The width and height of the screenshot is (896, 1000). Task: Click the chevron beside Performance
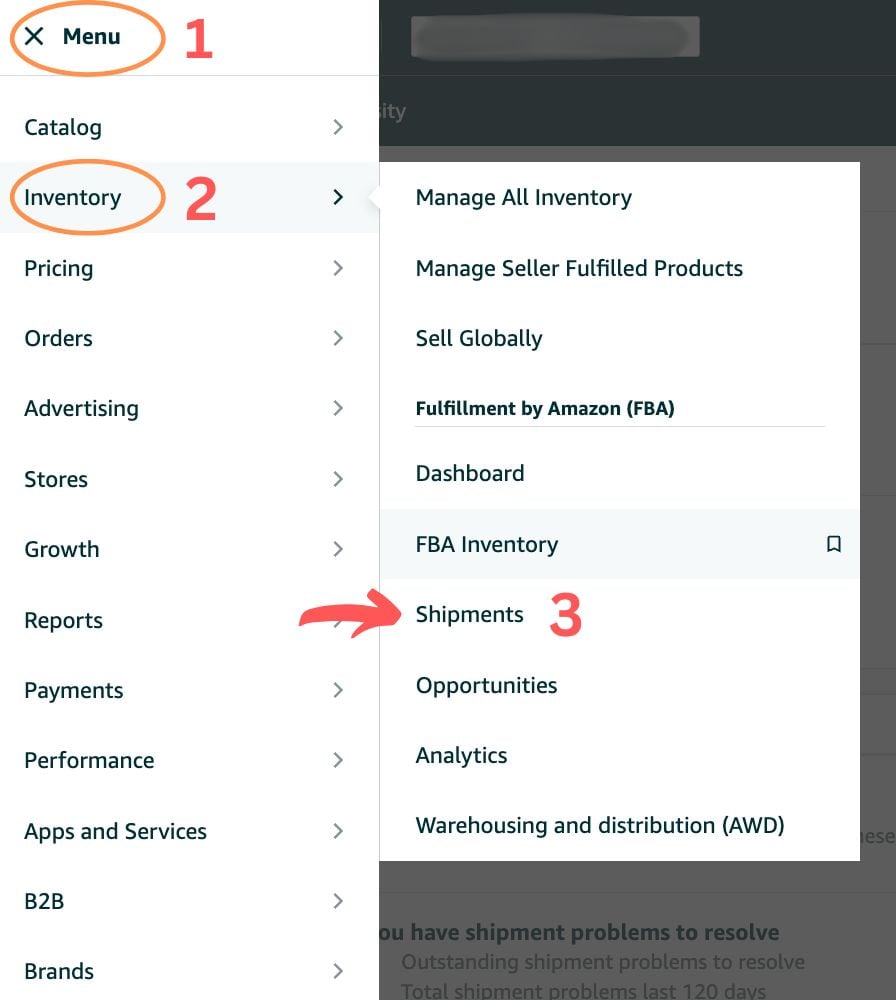click(338, 760)
